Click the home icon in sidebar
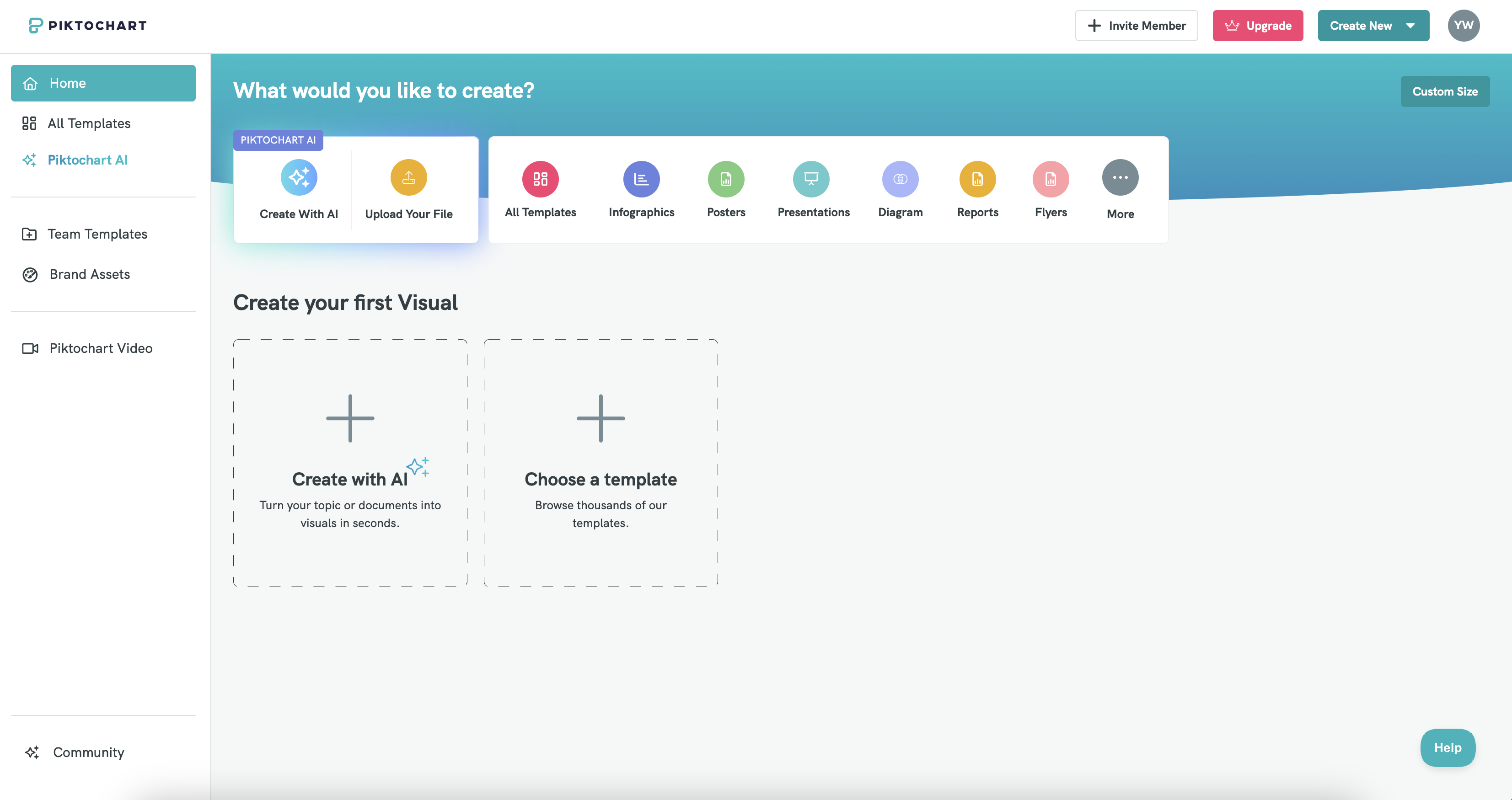The image size is (1512, 800). [x=30, y=83]
